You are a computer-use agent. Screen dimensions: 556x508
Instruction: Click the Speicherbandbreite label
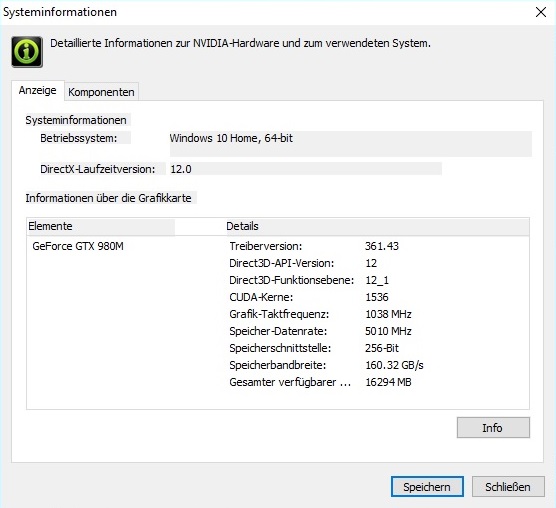(278, 365)
